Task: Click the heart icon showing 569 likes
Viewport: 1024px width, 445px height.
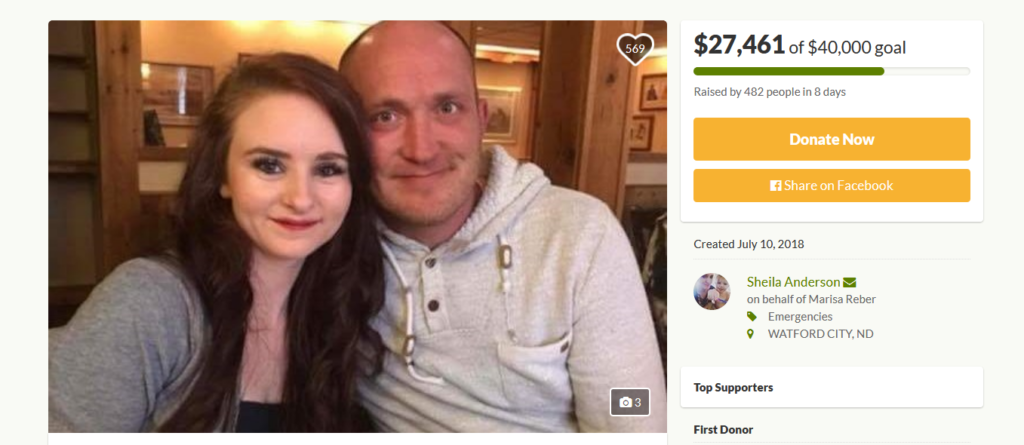Action: [x=635, y=49]
